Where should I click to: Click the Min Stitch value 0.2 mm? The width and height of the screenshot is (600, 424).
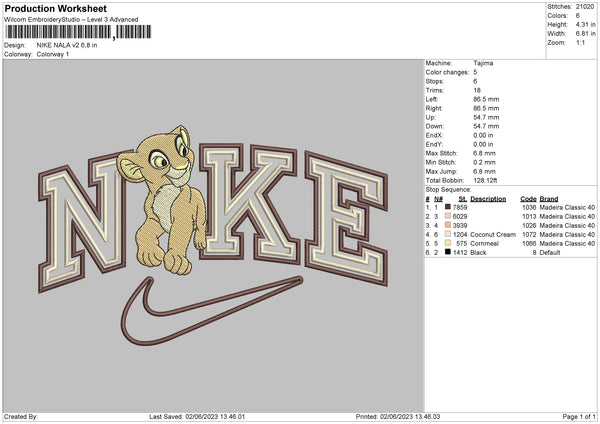pyautogui.click(x=484, y=162)
